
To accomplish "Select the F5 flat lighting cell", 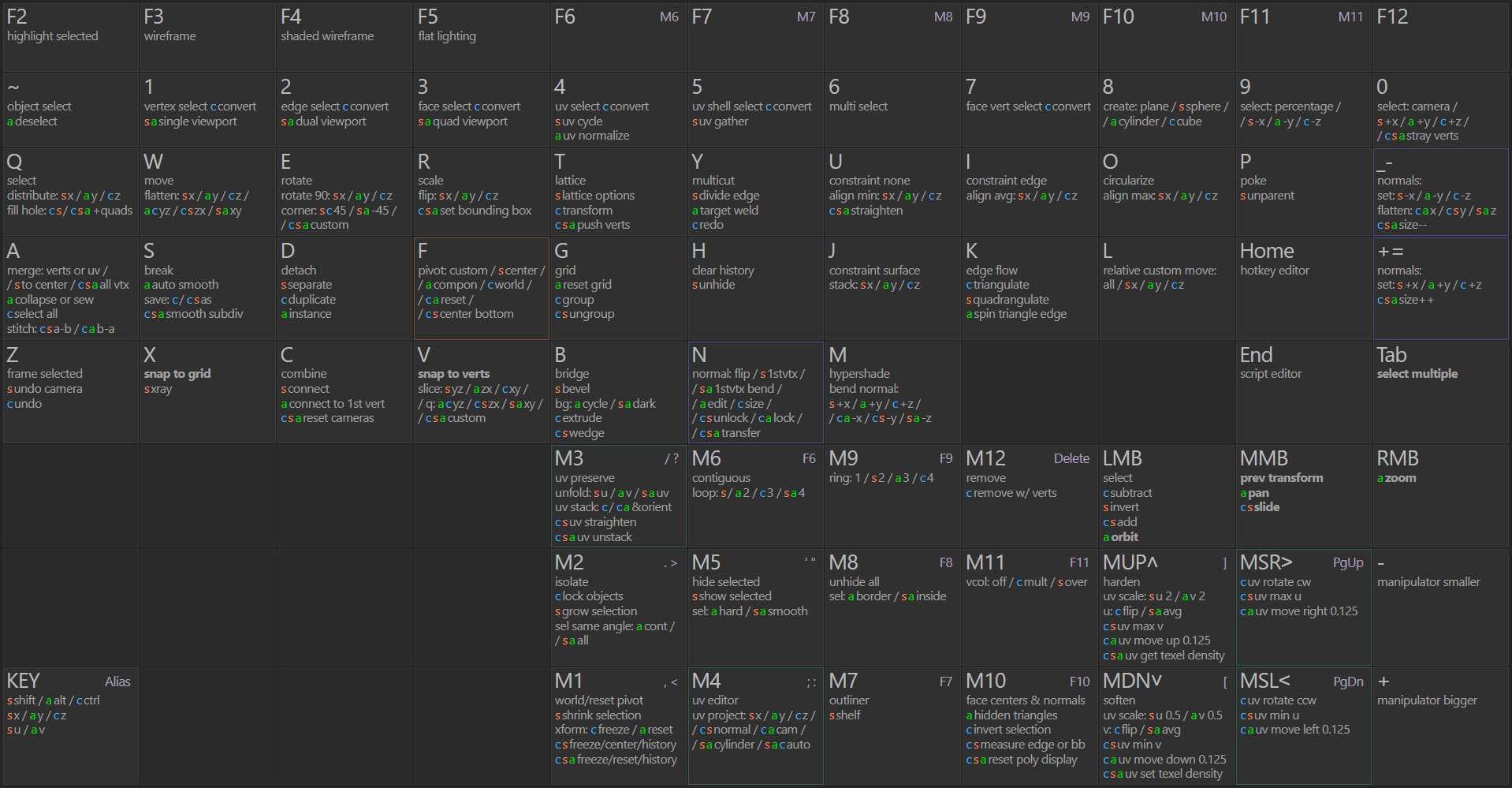I will click(x=481, y=37).
